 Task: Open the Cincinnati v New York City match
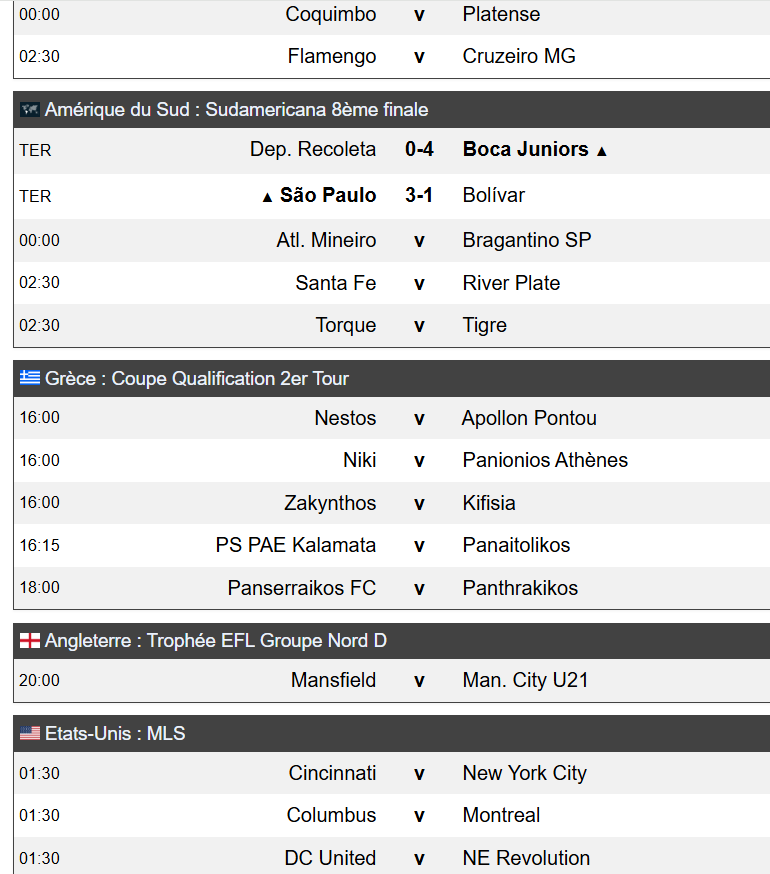[392, 773]
